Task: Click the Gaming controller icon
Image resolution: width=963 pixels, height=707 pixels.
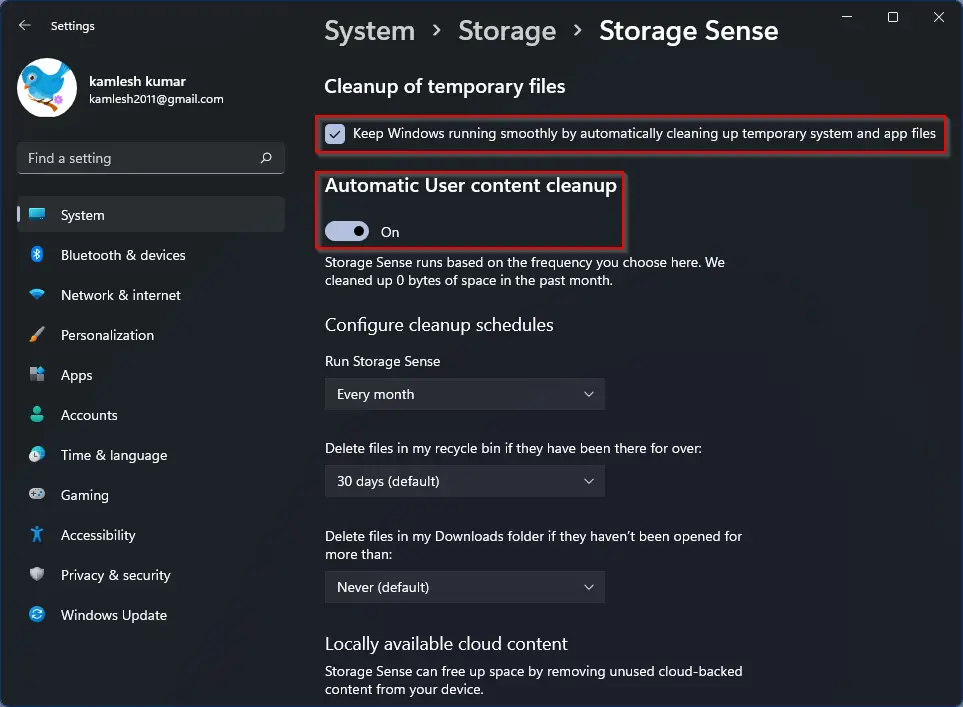Action: (x=37, y=494)
